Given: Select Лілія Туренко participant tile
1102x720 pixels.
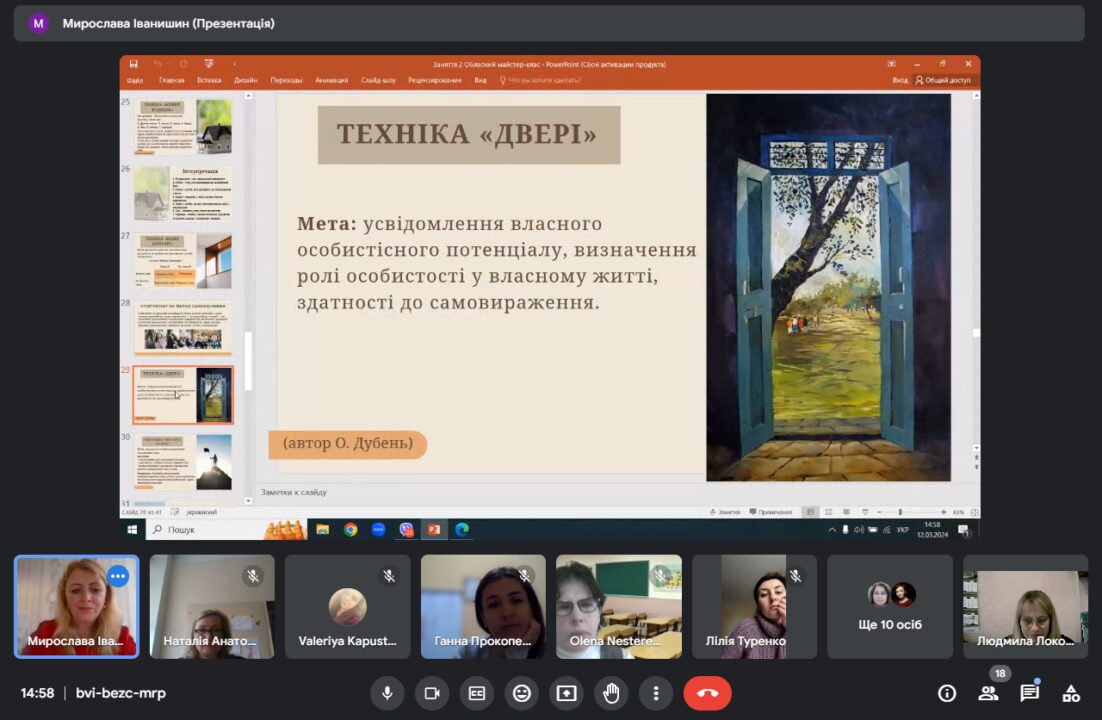Looking at the screenshot, I should (x=755, y=607).
